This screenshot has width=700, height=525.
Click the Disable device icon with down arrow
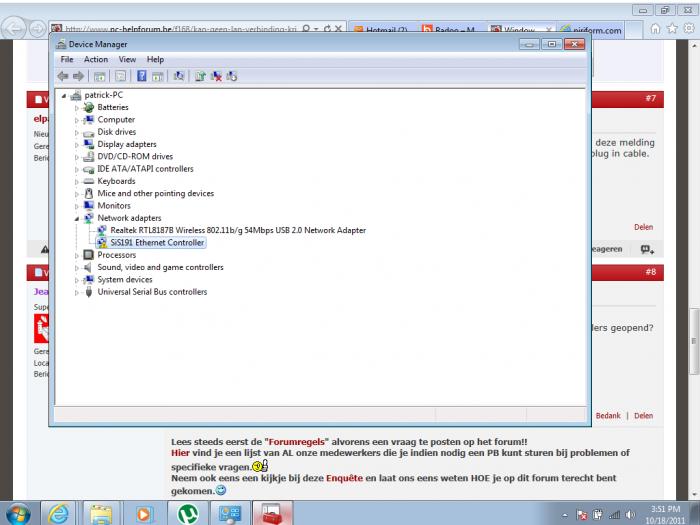coord(232,76)
